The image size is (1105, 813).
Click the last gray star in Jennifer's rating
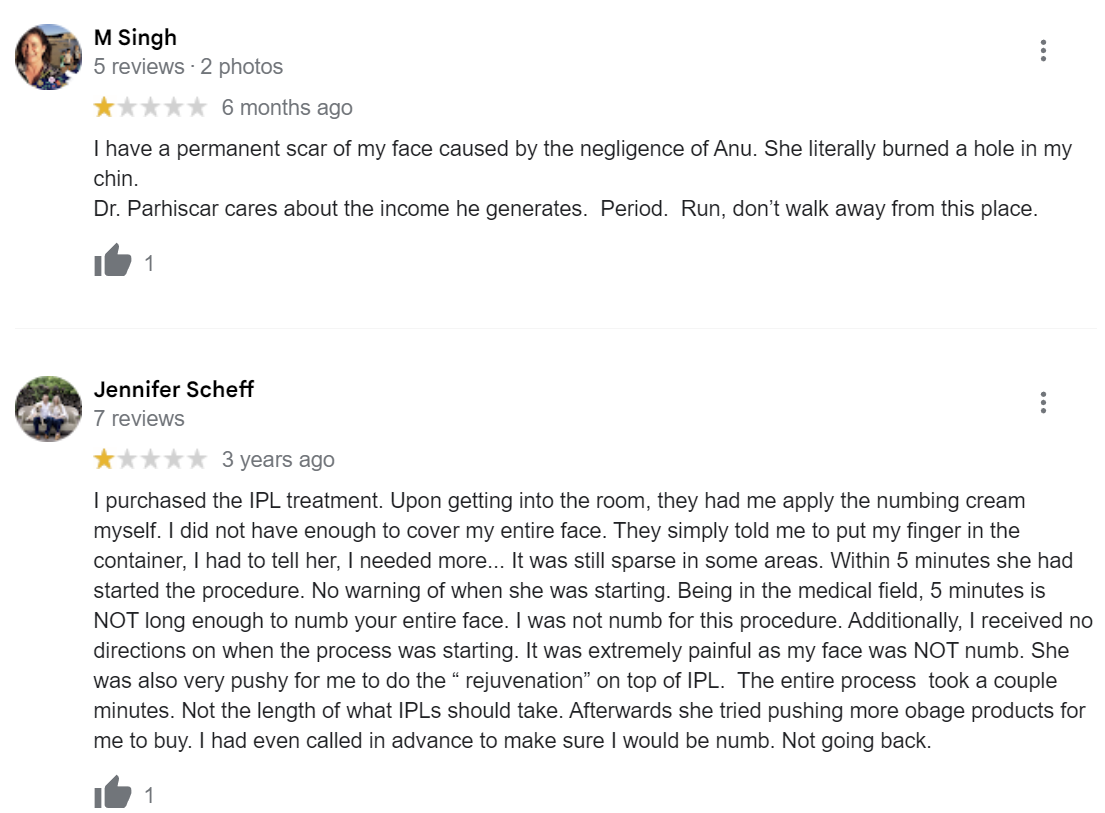(x=196, y=459)
